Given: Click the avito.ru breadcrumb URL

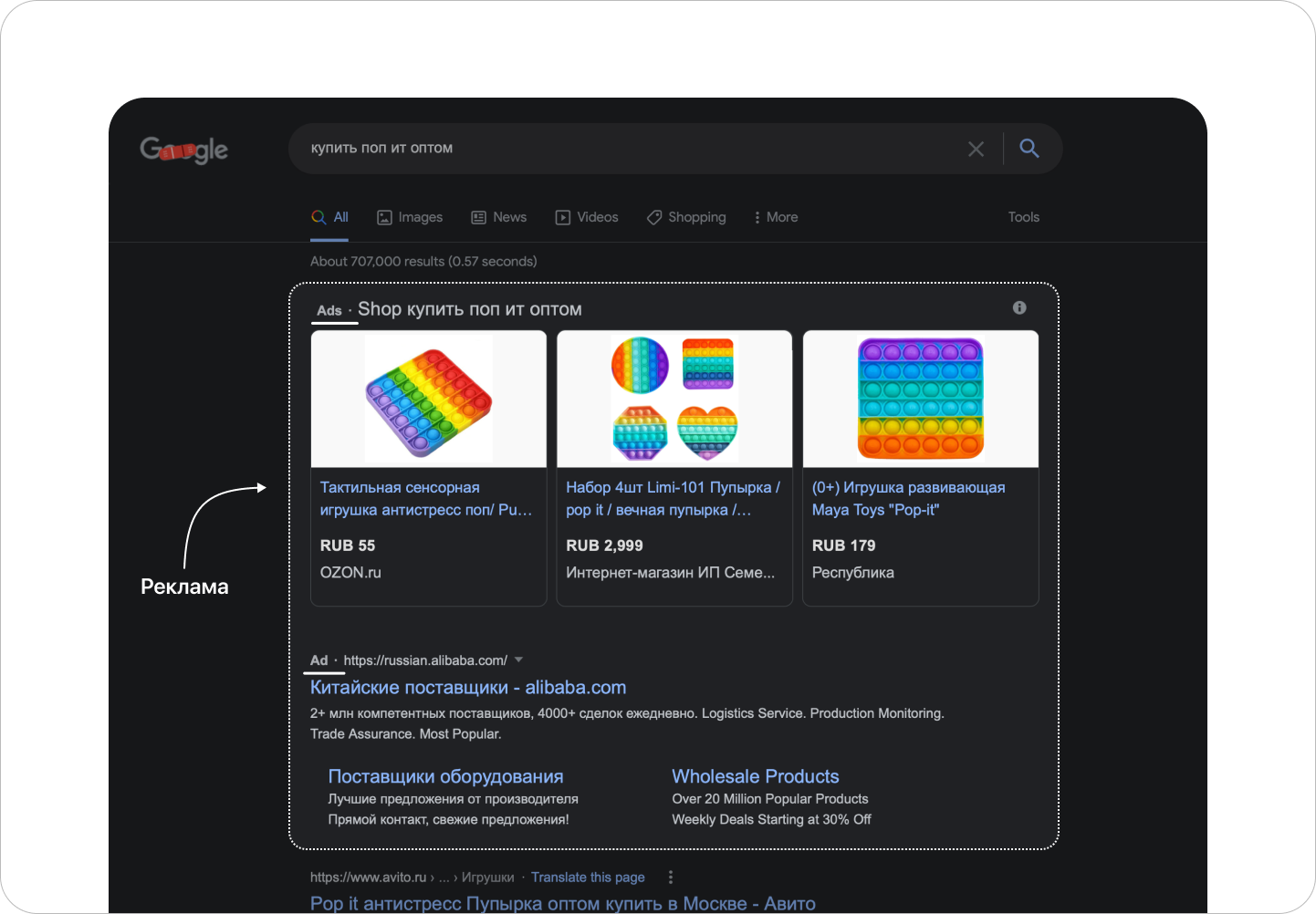Looking at the screenshot, I should tap(413, 878).
